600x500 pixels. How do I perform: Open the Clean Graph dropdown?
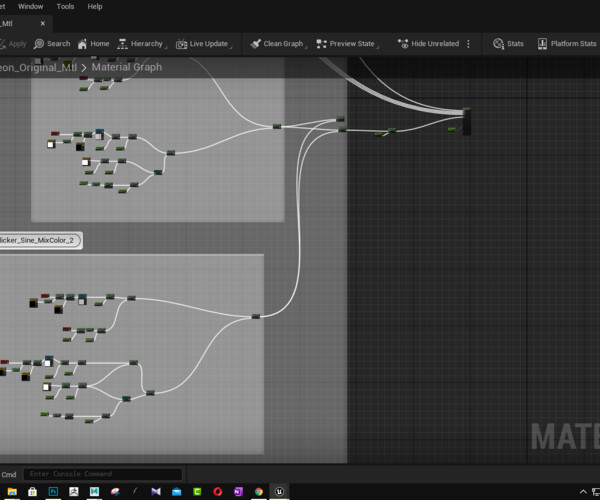click(x=278, y=44)
